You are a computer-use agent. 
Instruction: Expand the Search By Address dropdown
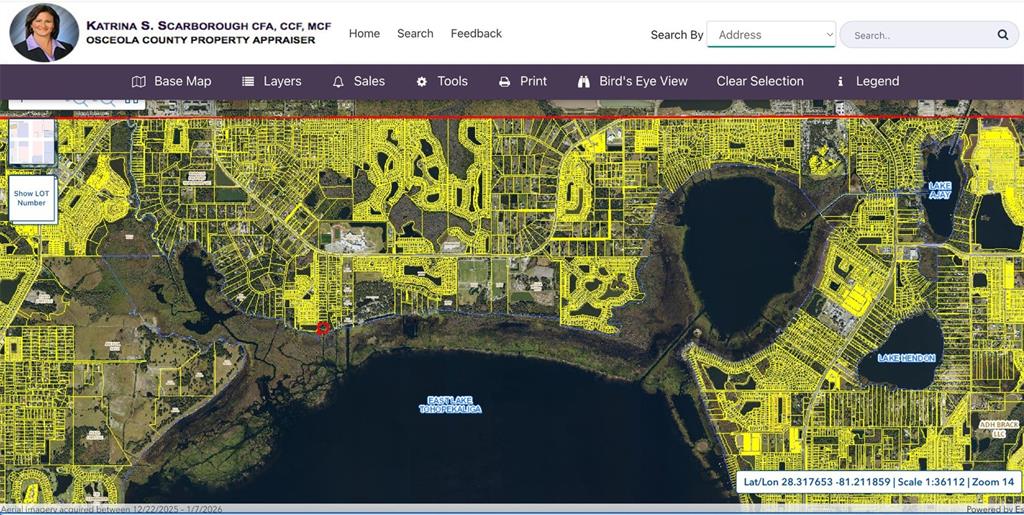pos(771,35)
